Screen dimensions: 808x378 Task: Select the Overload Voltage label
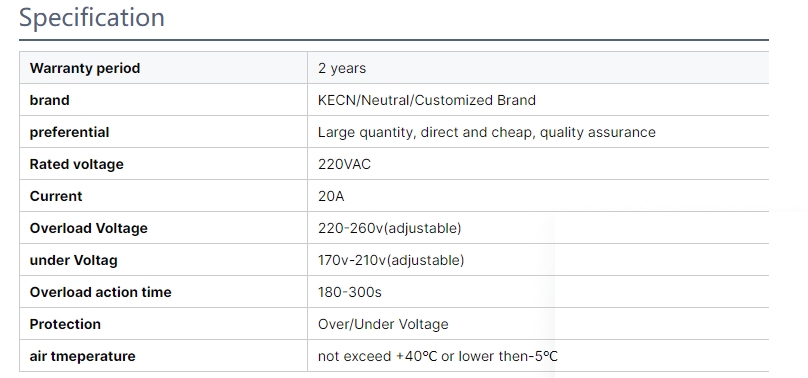pyautogui.click(x=89, y=228)
